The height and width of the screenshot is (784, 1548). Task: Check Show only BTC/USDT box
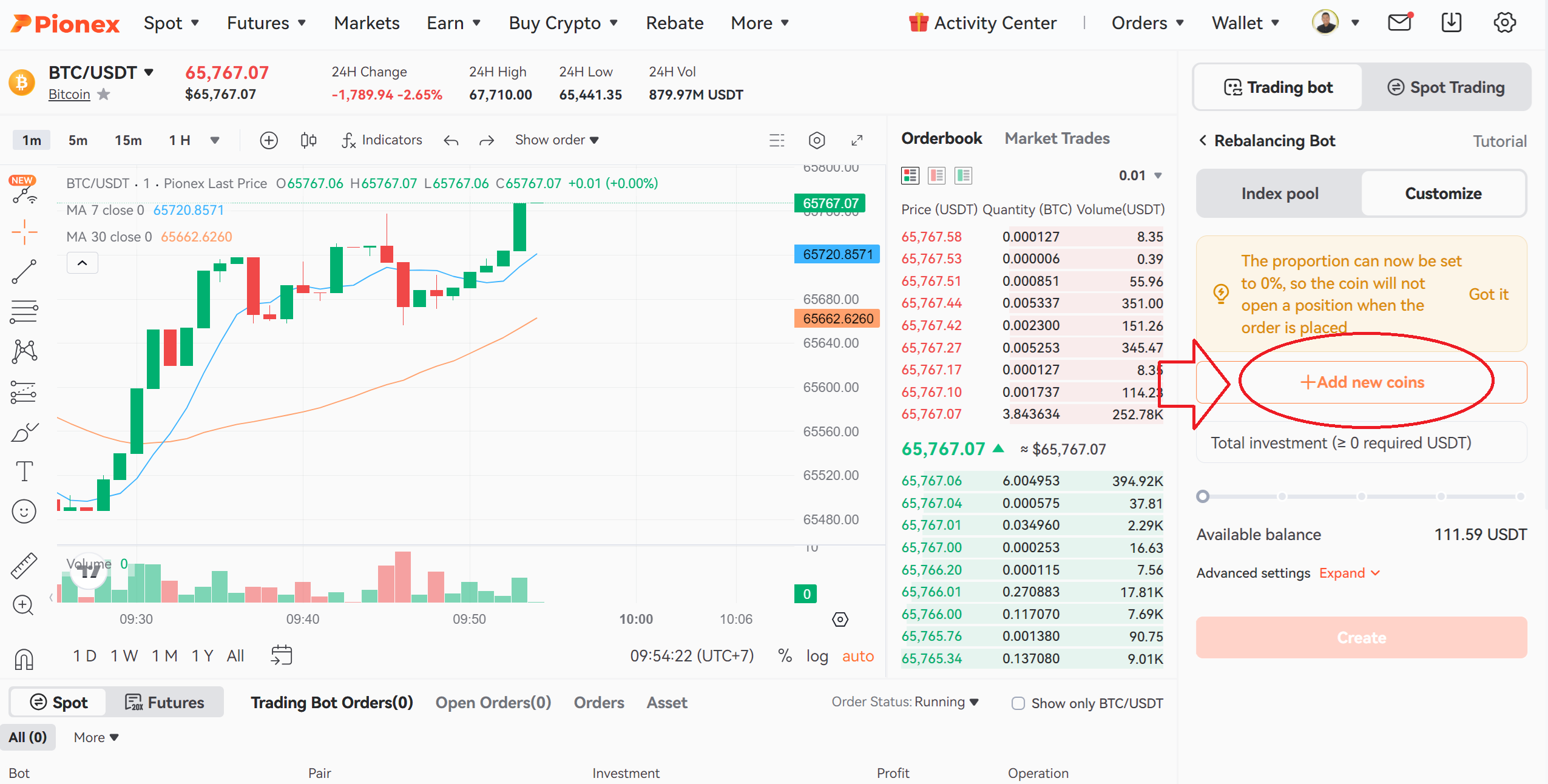point(1018,703)
